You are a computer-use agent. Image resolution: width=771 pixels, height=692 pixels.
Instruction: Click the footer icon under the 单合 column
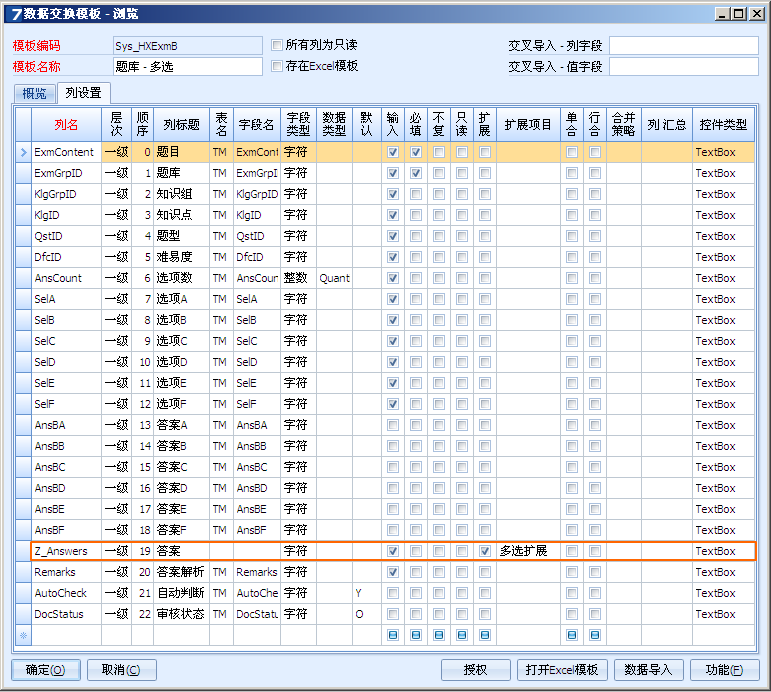(571, 635)
